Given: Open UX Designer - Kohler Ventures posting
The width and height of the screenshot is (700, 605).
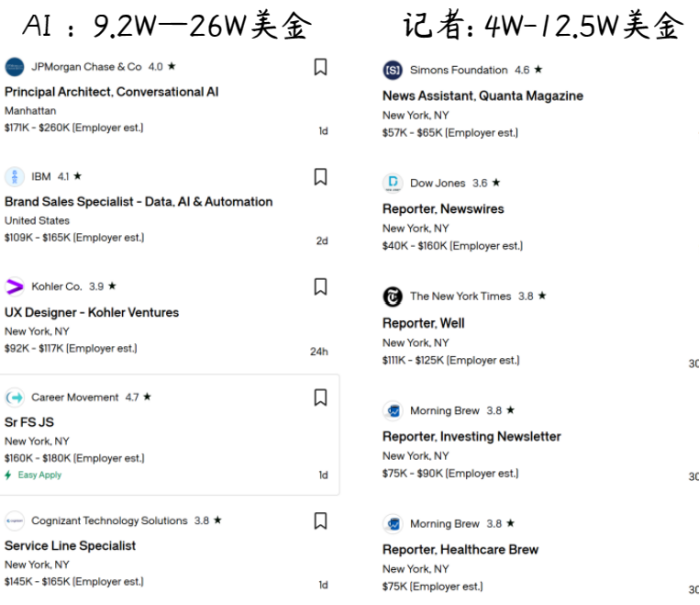Looking at the screenshot, I should click(x=91, y=312).
